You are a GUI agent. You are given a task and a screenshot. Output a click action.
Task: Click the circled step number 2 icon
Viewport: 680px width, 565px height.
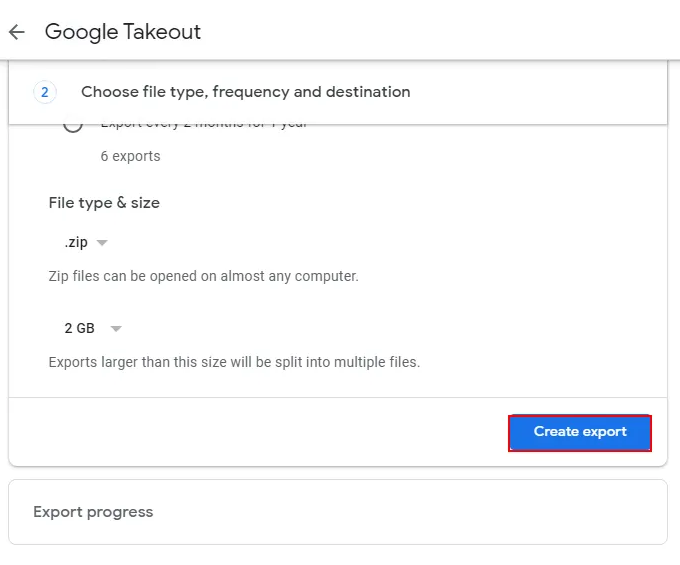point(44,92)
